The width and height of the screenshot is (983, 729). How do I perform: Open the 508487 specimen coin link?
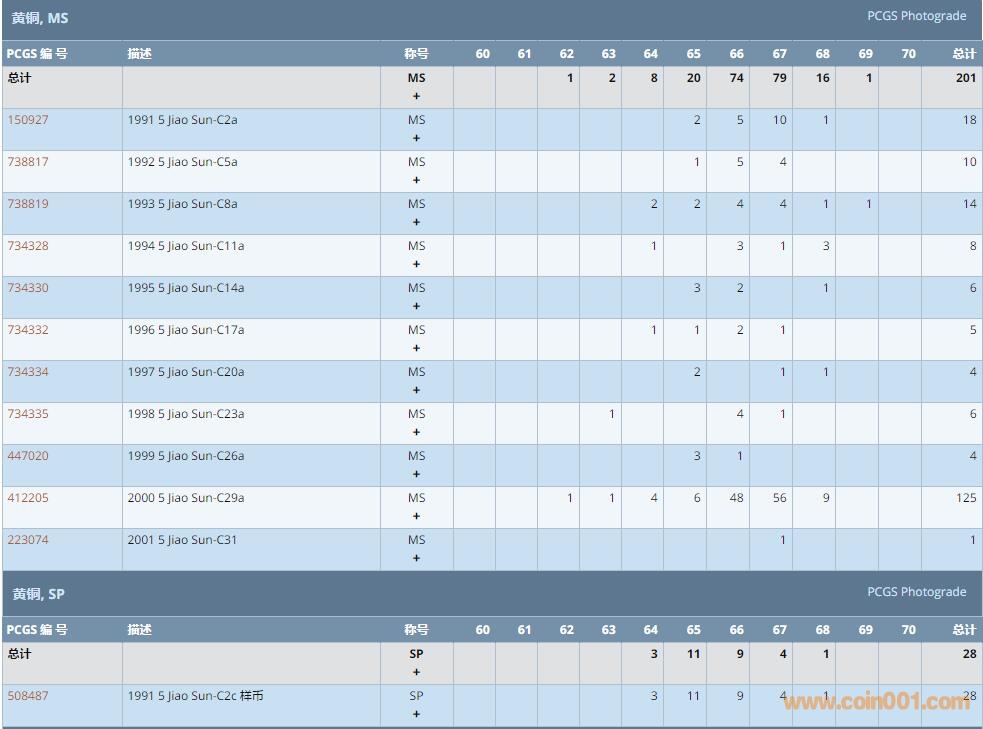pyautogui.click(x=28, y=696)
